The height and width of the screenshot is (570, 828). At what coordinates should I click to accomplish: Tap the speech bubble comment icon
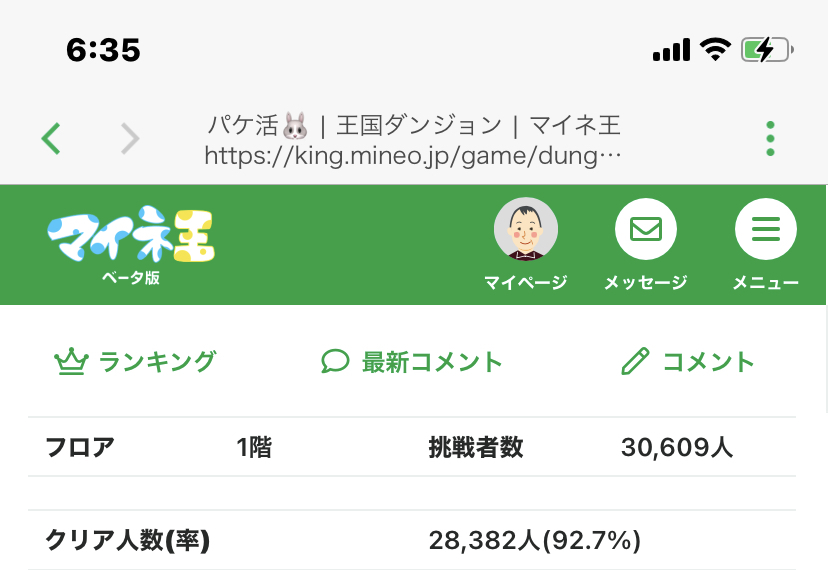pyautogui.click(x=335, y=361)
